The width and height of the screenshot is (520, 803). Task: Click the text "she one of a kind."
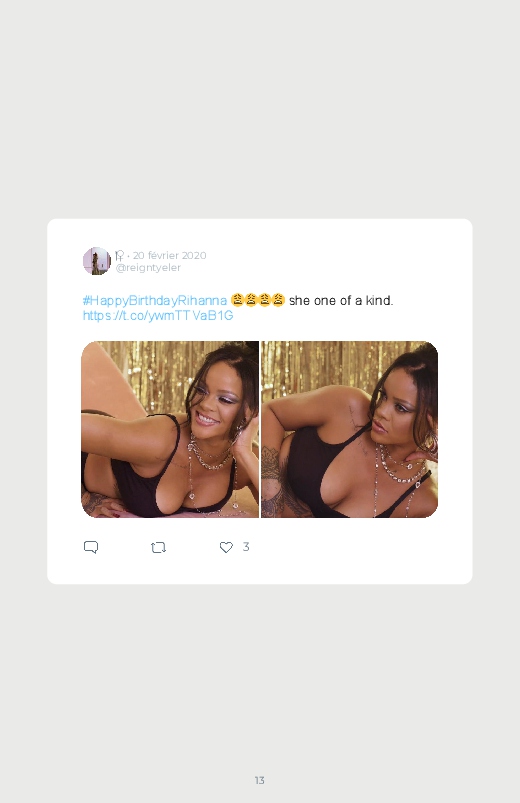pyautogui.click(x=341, y=301)
